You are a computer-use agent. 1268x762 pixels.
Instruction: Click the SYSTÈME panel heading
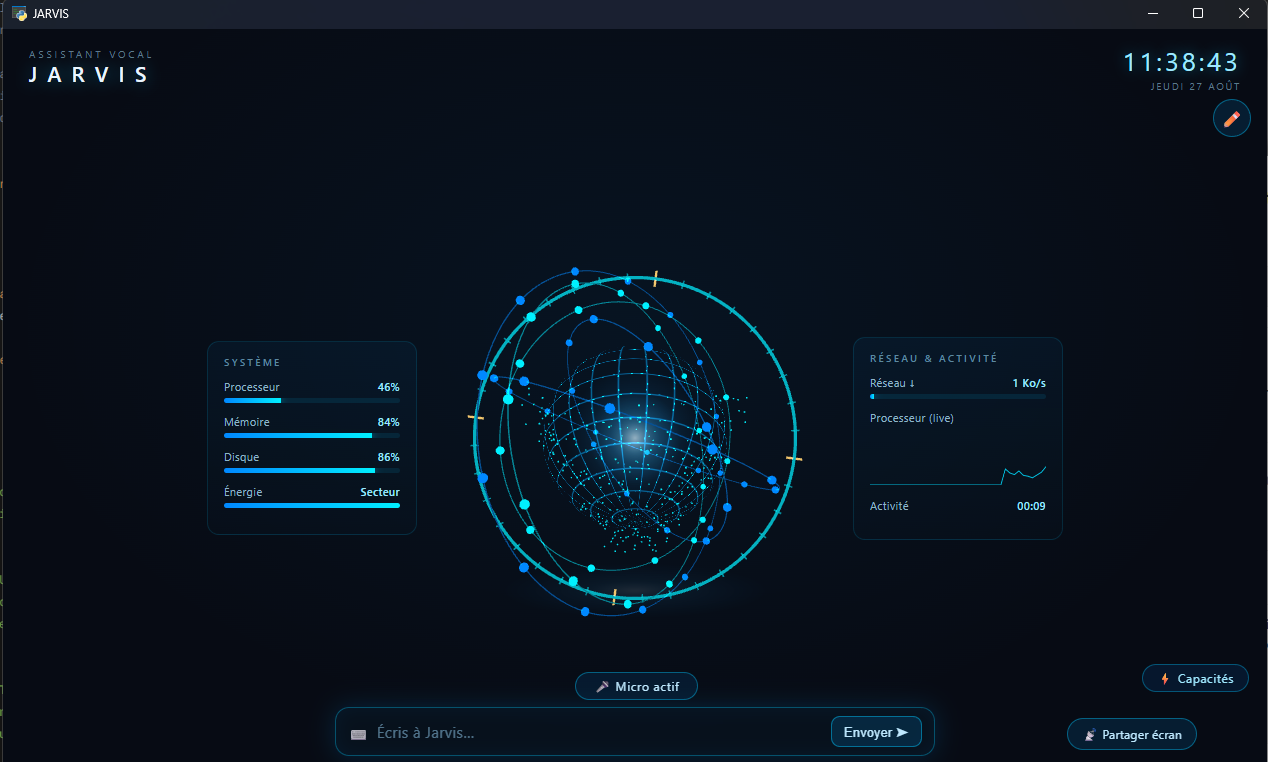coord(252,363)
